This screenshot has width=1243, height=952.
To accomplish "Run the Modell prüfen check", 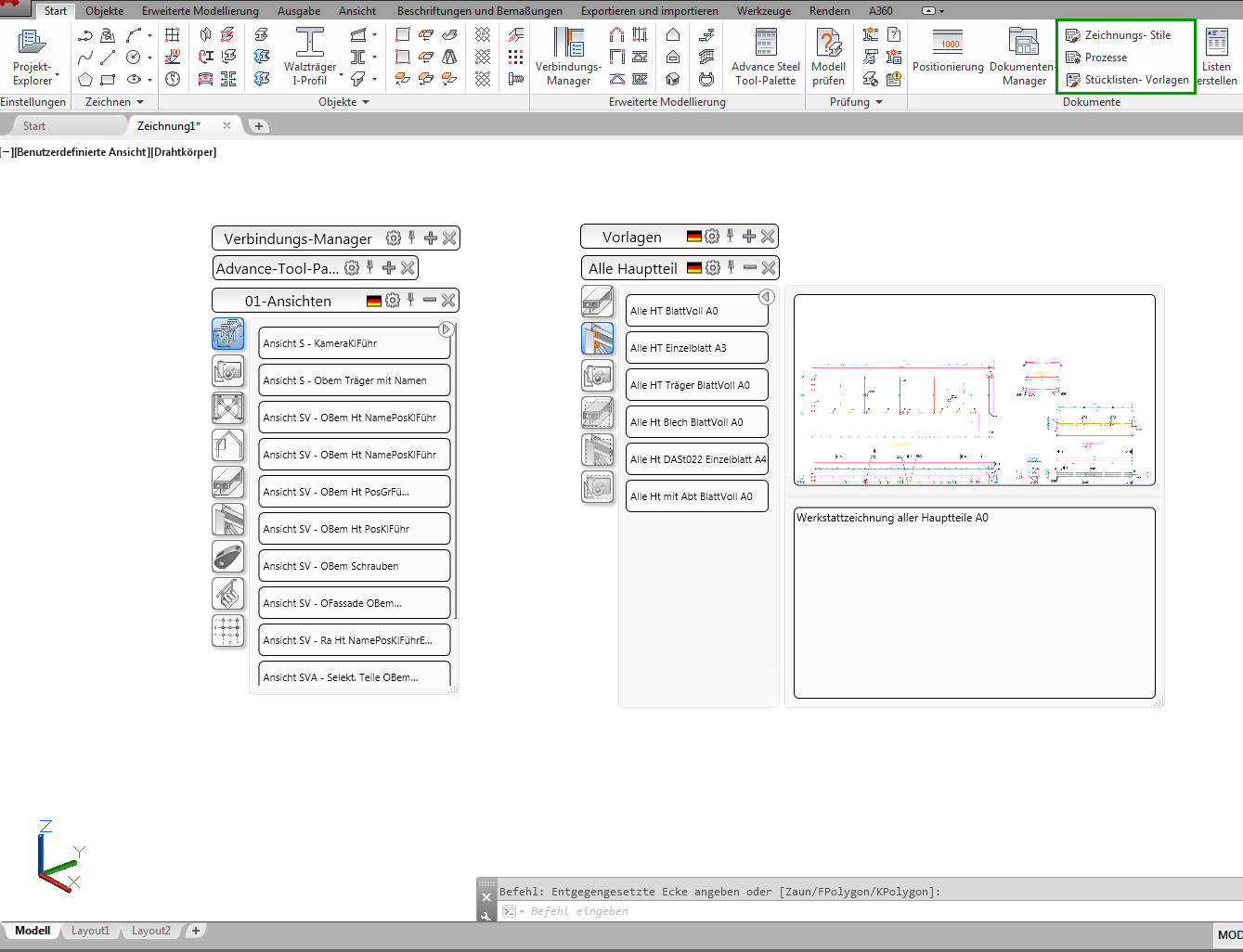I will point(828,57).
